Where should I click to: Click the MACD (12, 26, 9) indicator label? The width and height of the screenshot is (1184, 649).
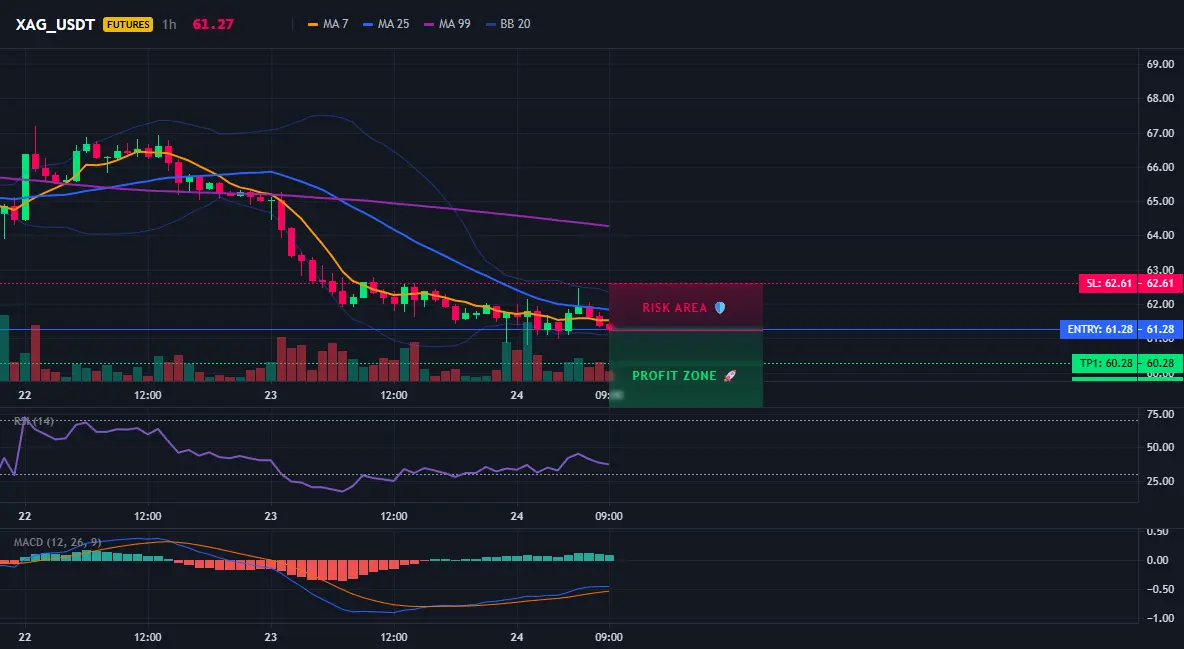click(x=57, y=542)
